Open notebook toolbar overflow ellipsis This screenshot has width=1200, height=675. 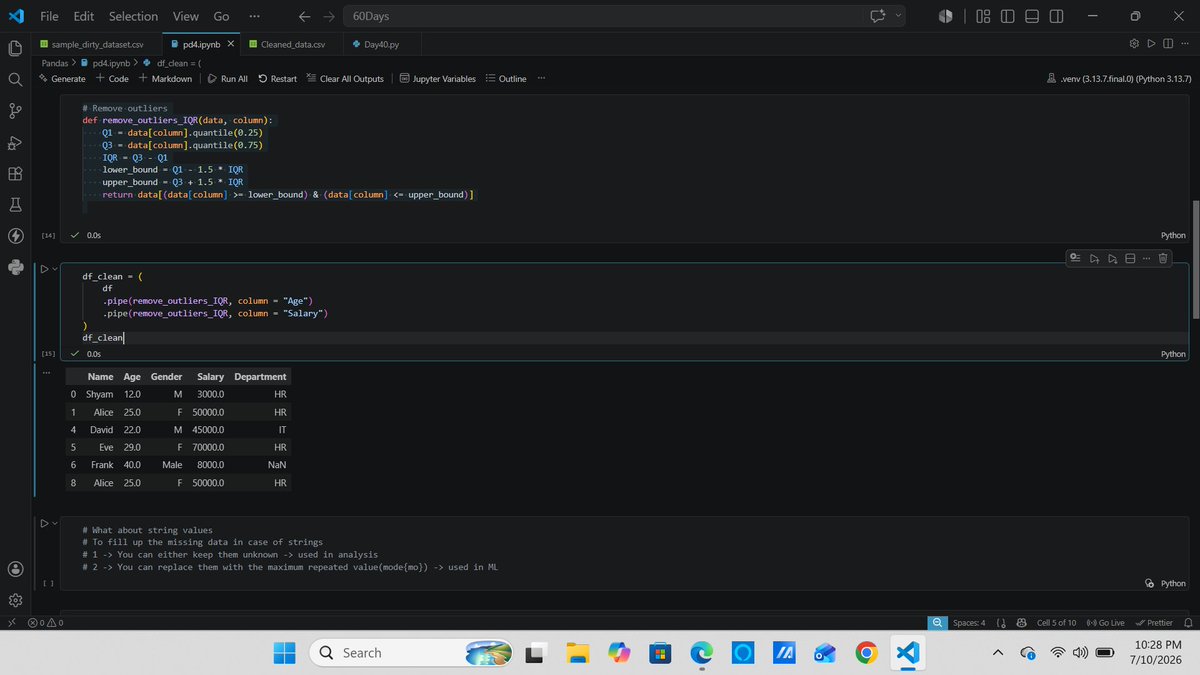[x=541, y=79]
